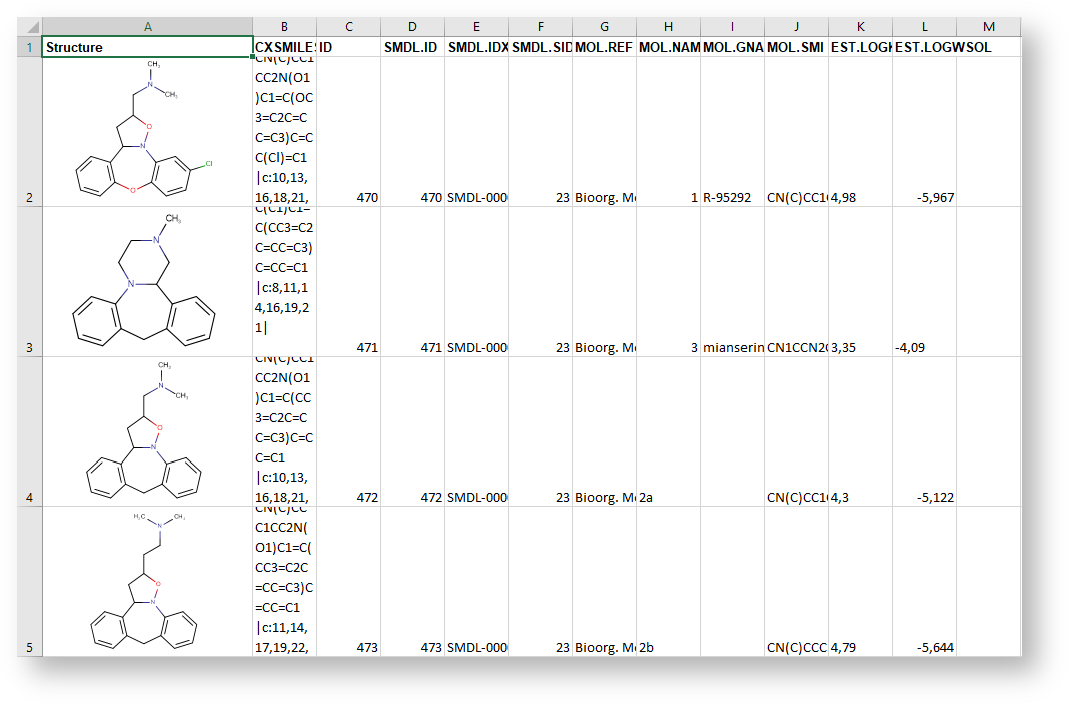1070x705 pixels.
Task: Select the MOL.NAM cell labeled 2b
Action: tap(668, 647)
